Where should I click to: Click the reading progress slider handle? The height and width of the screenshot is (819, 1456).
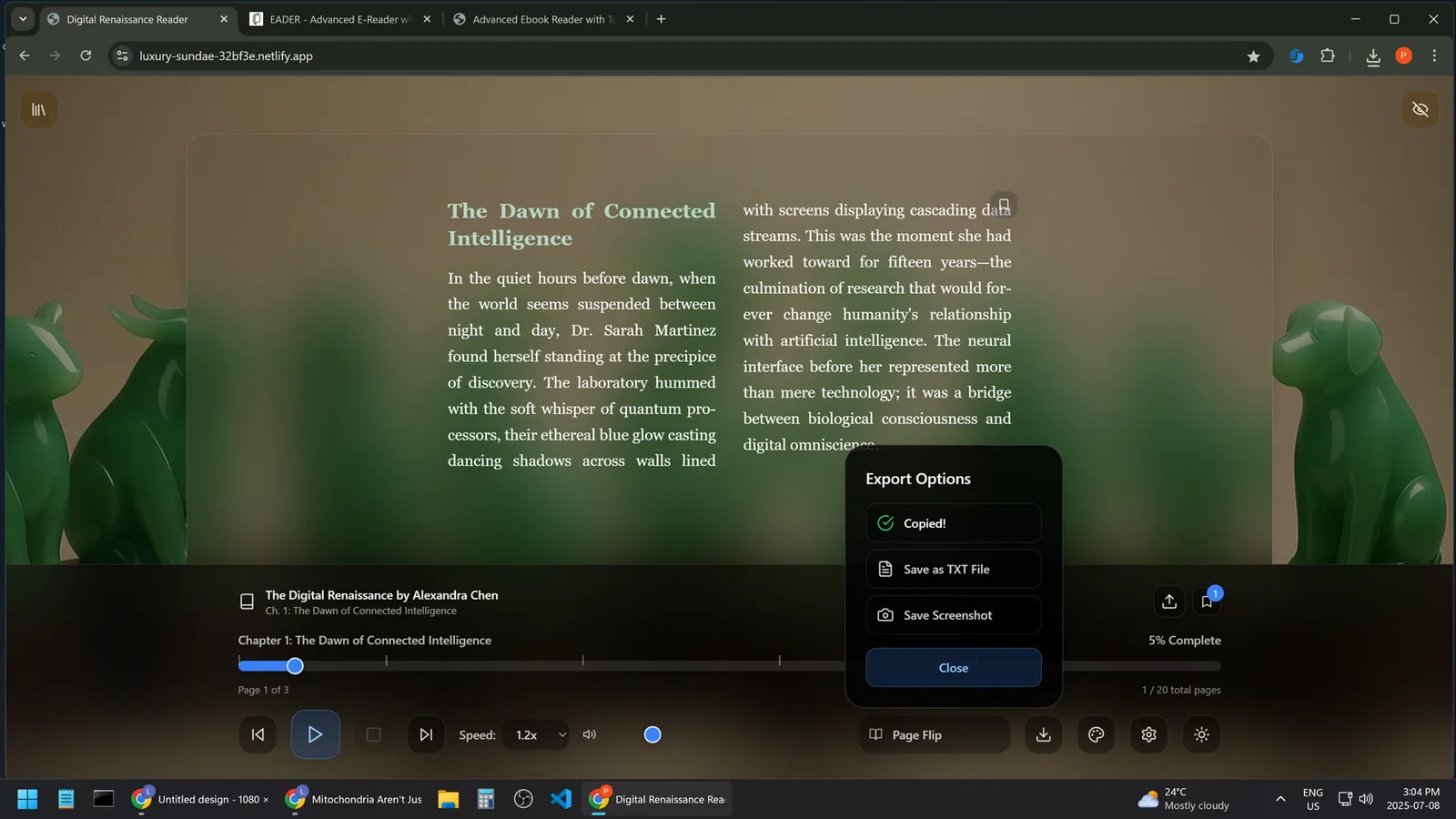[295, 666]
